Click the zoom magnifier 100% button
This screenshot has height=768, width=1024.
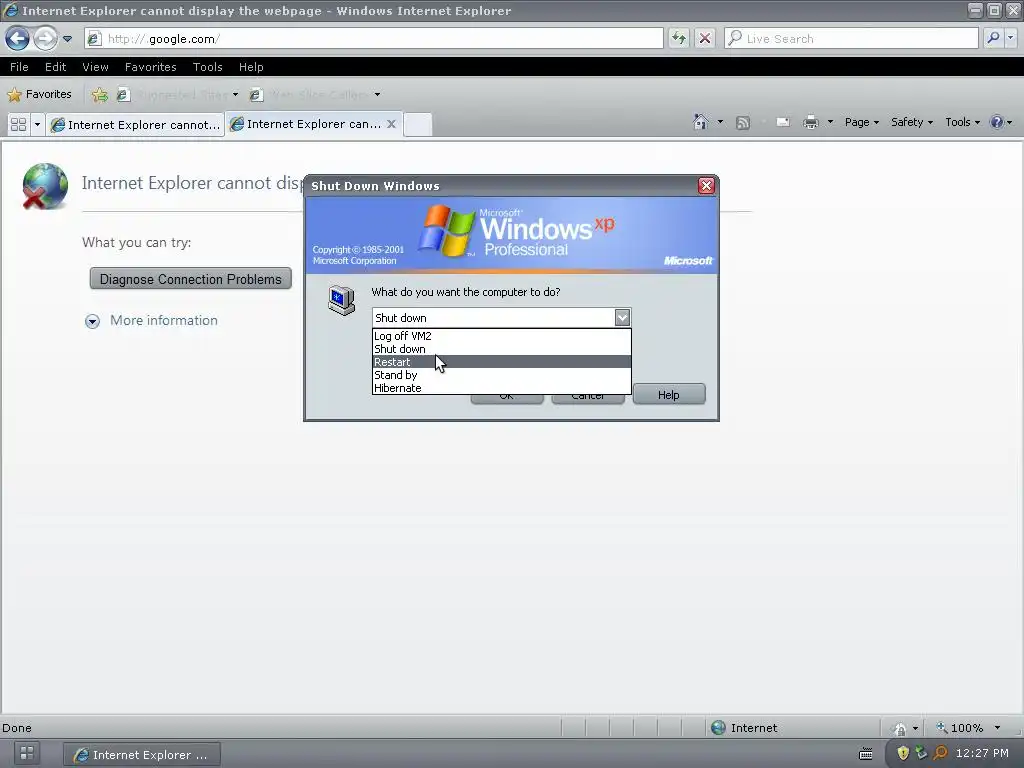click(959, 728)
